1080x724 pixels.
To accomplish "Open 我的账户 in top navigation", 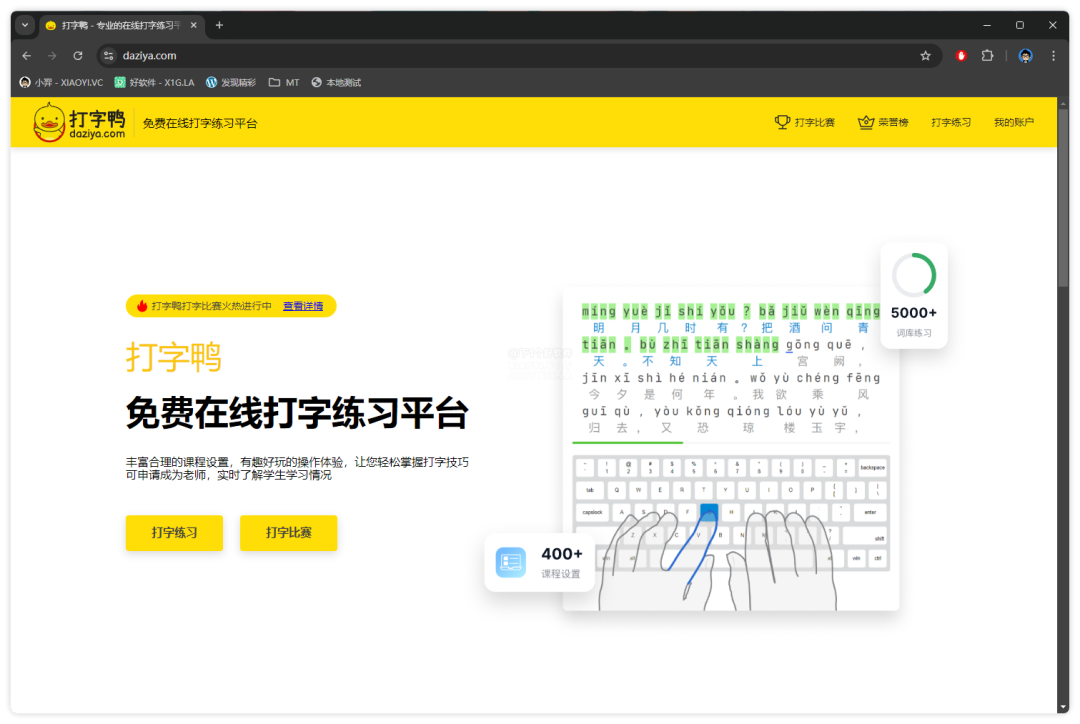I will [1013, 122].
